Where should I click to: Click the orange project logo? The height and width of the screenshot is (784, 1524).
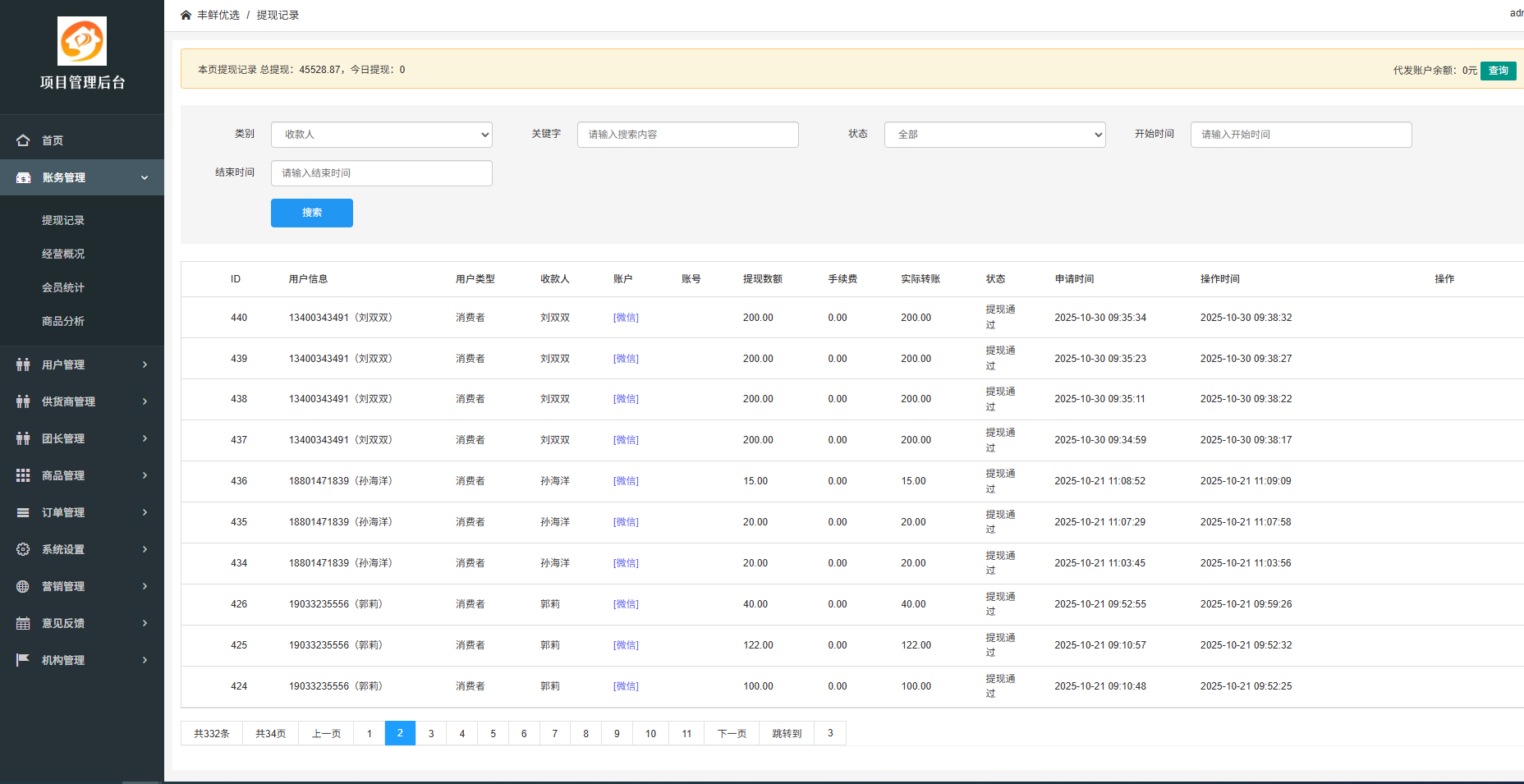[x=82, y=41]
